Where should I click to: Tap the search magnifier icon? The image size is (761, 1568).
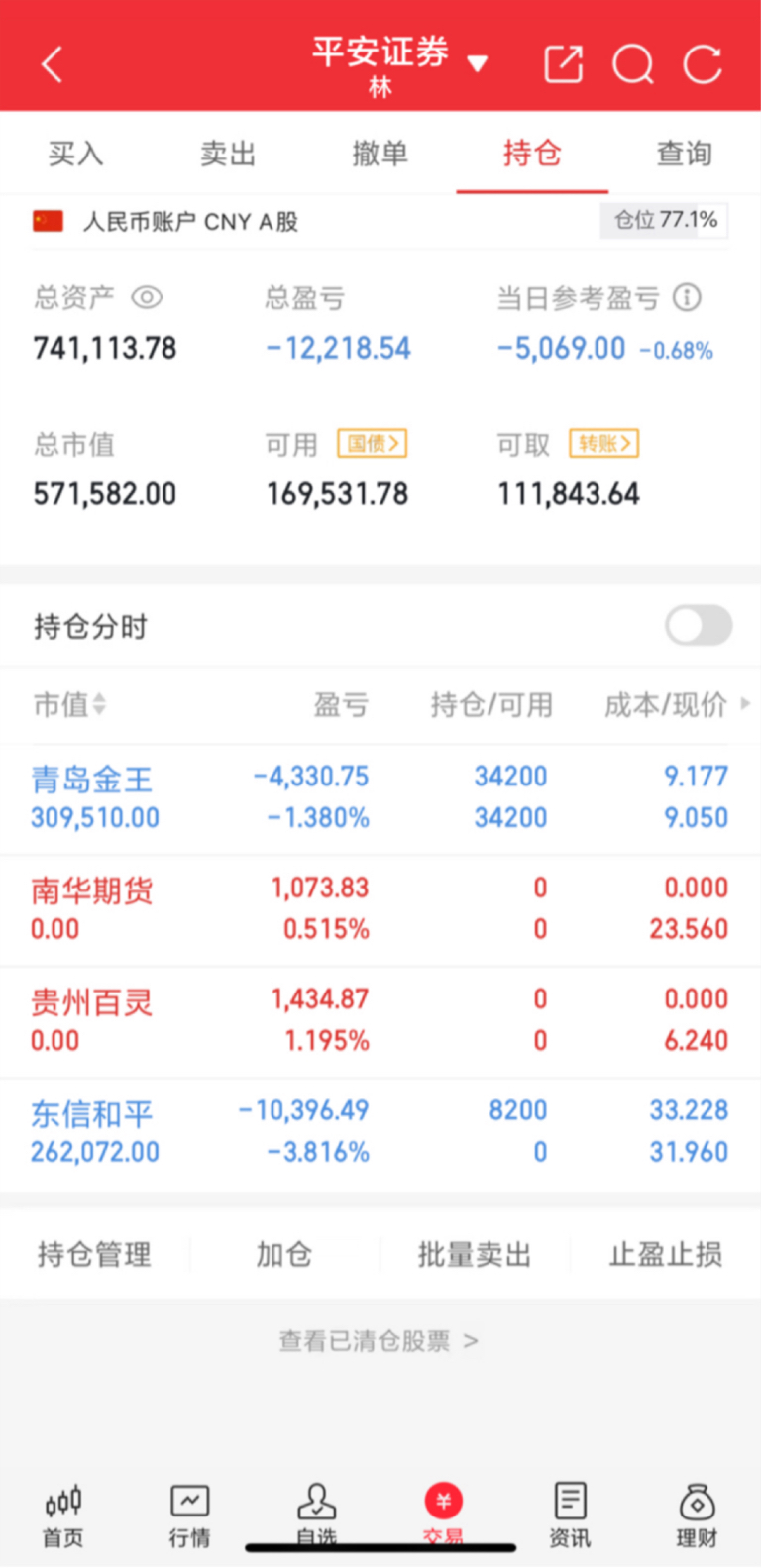633,65
